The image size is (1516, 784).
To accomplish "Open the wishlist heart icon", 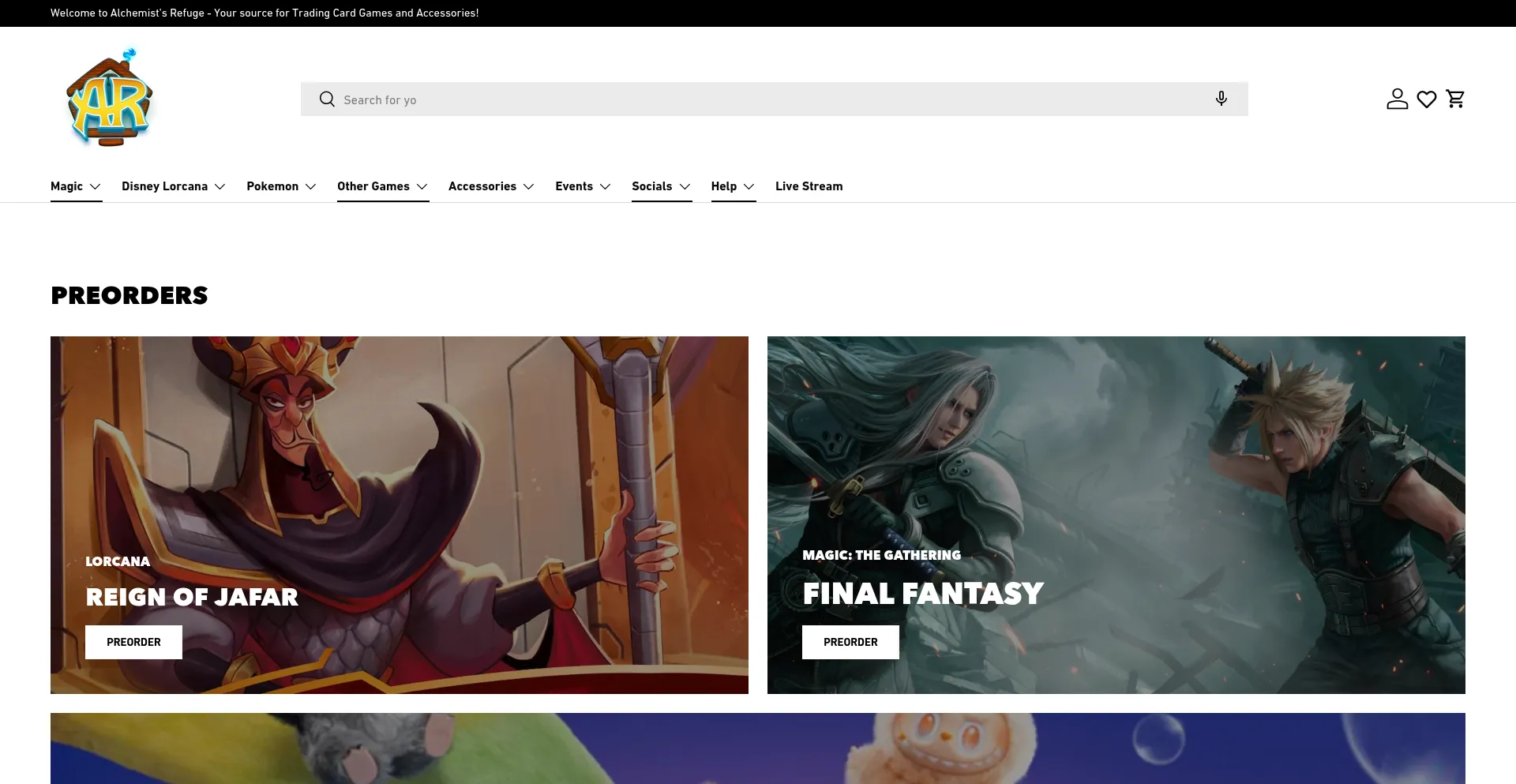I will click(1426, 99).
